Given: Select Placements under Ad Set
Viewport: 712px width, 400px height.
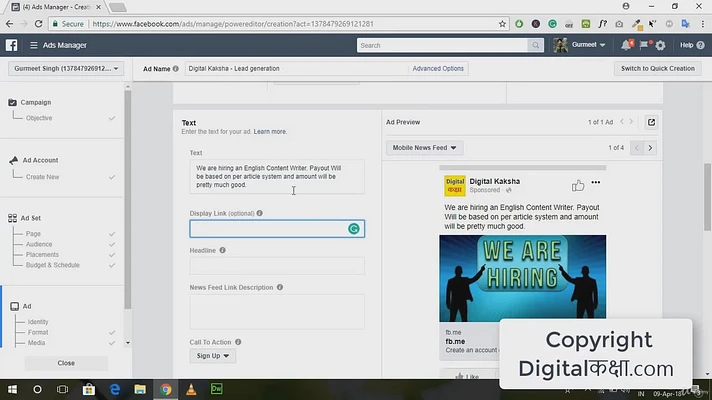Looking at the screenshot, I should (42, 254).
